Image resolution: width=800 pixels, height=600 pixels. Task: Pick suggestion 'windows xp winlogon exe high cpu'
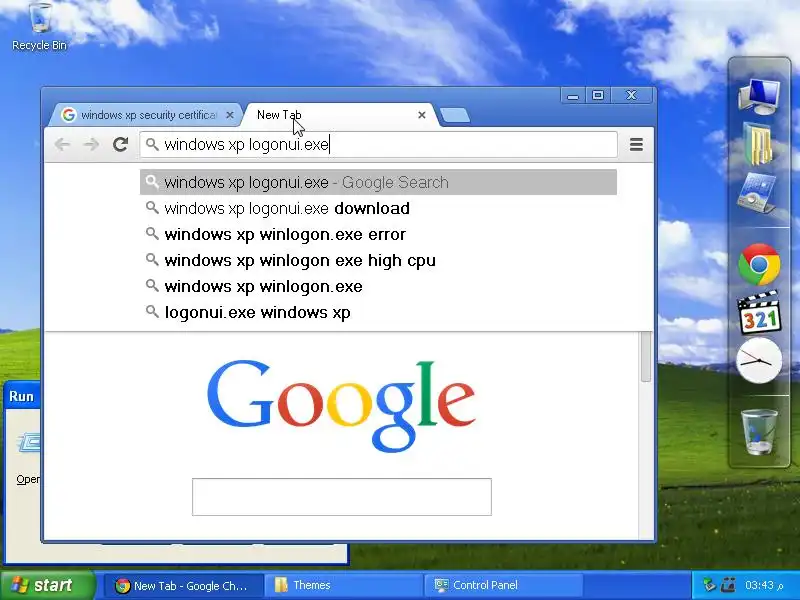click(379, 260)
